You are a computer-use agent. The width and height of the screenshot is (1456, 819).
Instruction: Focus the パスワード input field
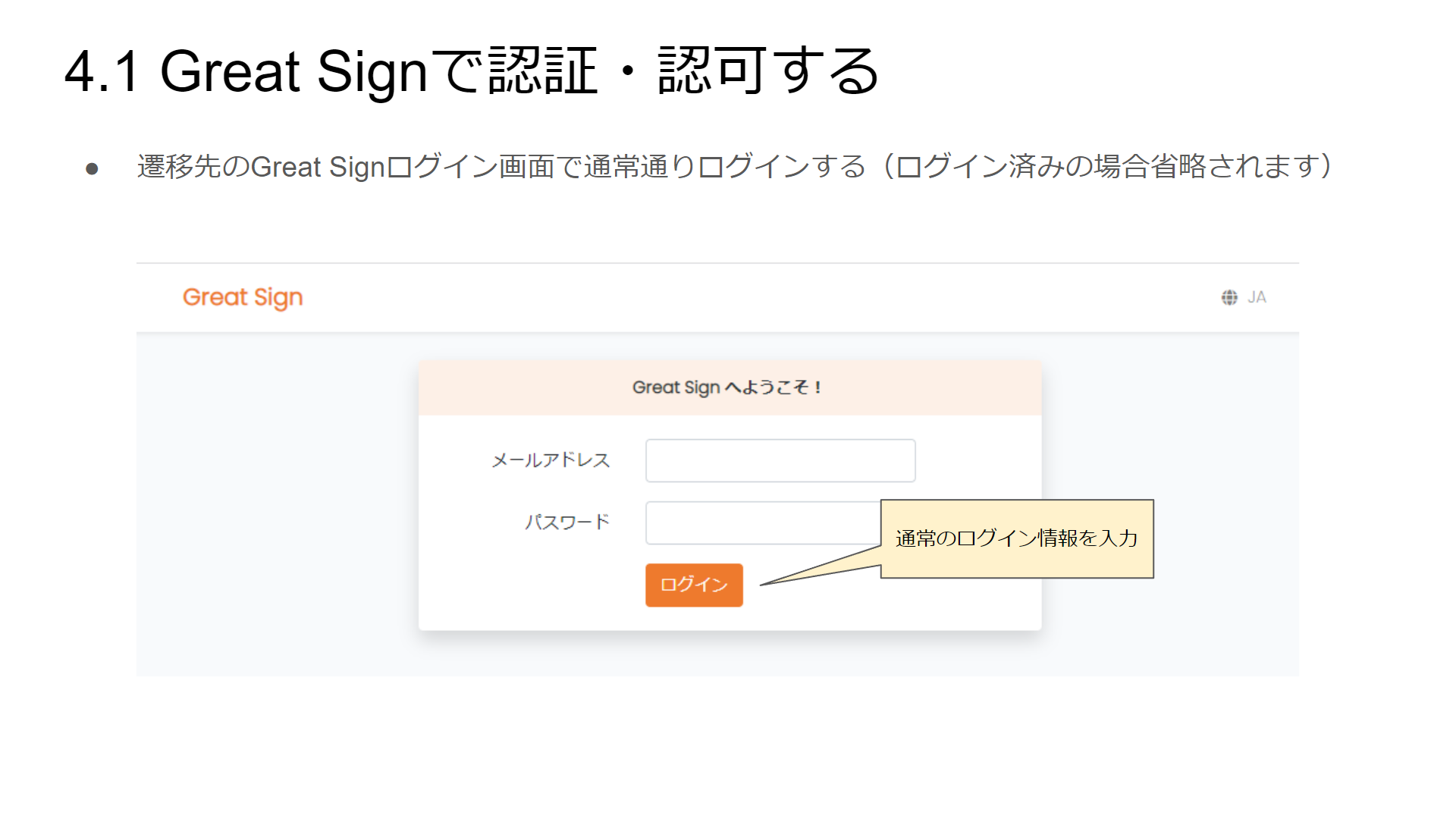point(763,522)
